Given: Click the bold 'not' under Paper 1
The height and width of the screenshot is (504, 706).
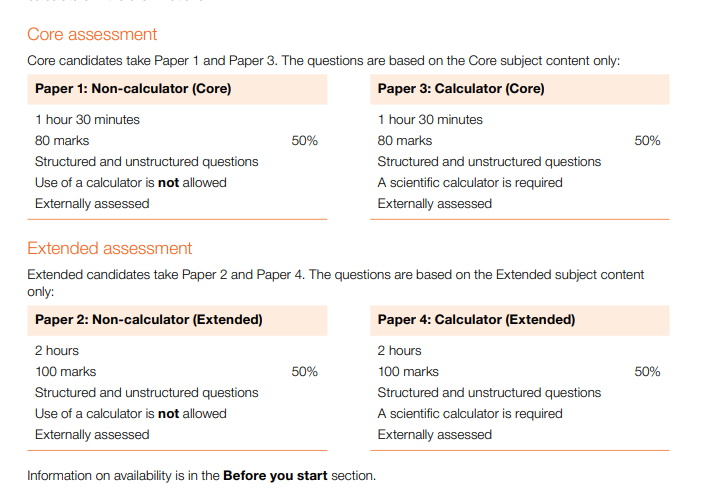Looking at the screenshot, I should coord(168,183).
